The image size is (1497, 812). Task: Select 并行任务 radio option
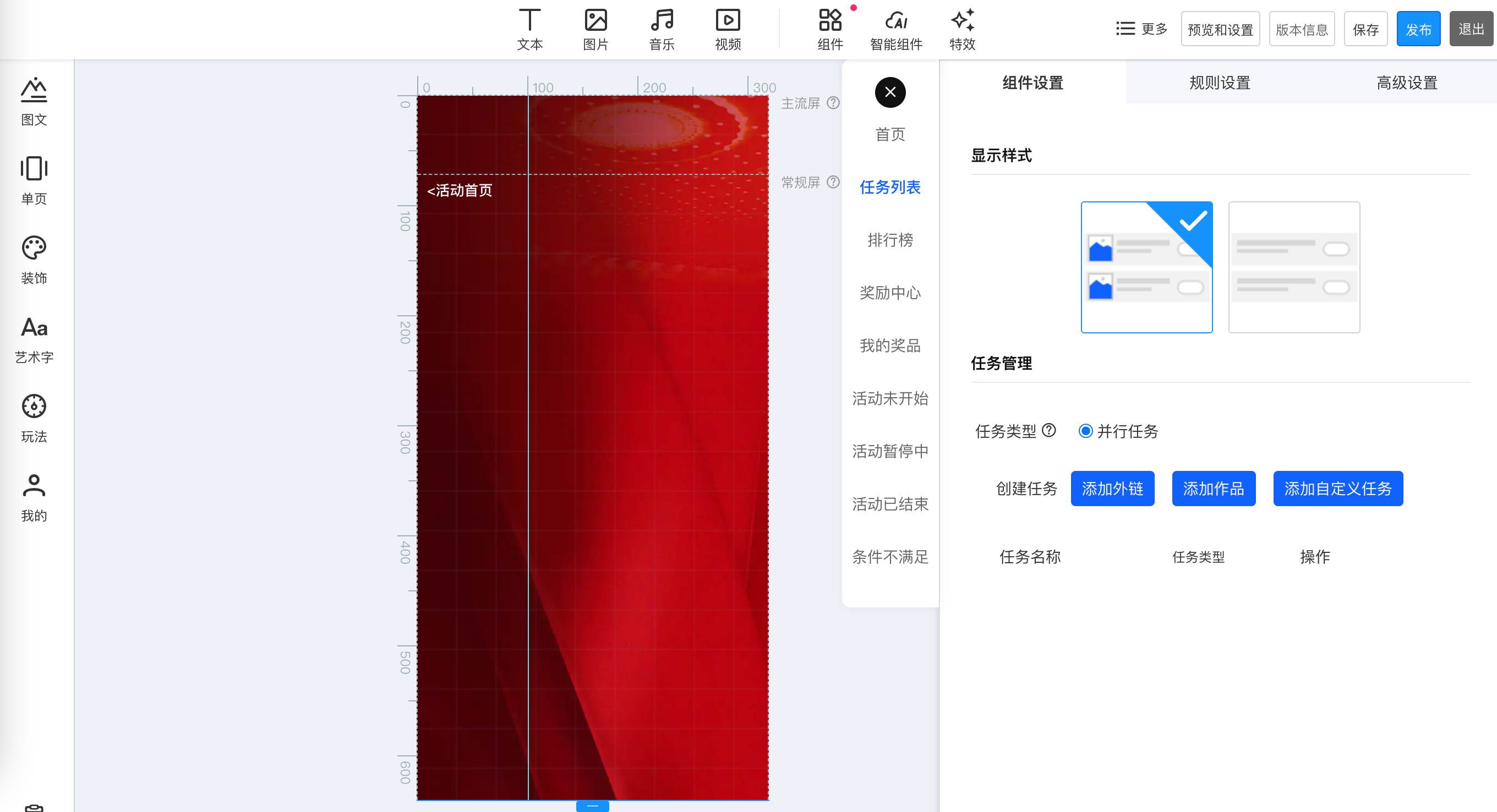(x=1085, y=430)
